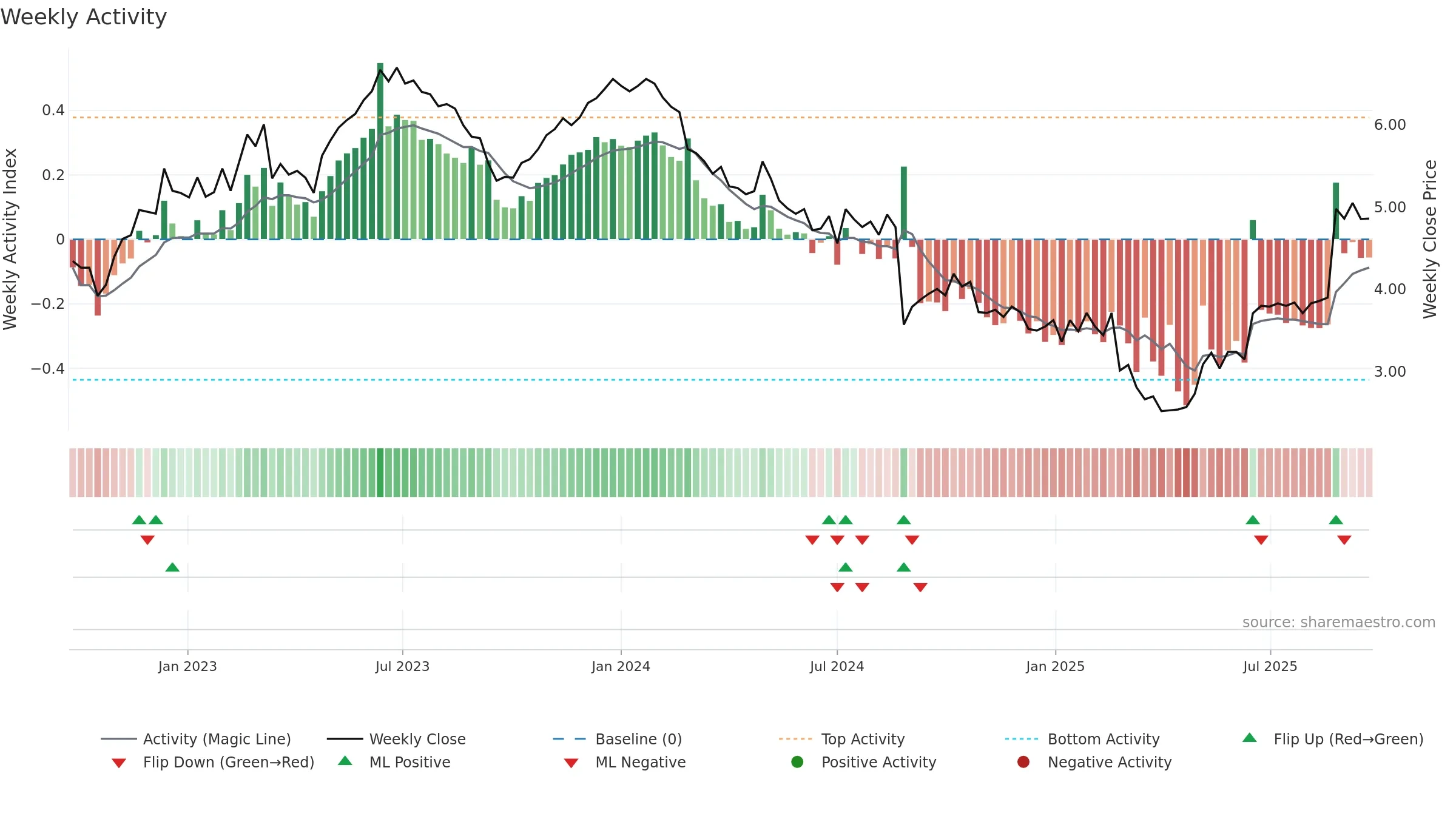Toggle the Flip Down (Green→Red) legend entry
1456x819 pixels.
tap(213, 762)
